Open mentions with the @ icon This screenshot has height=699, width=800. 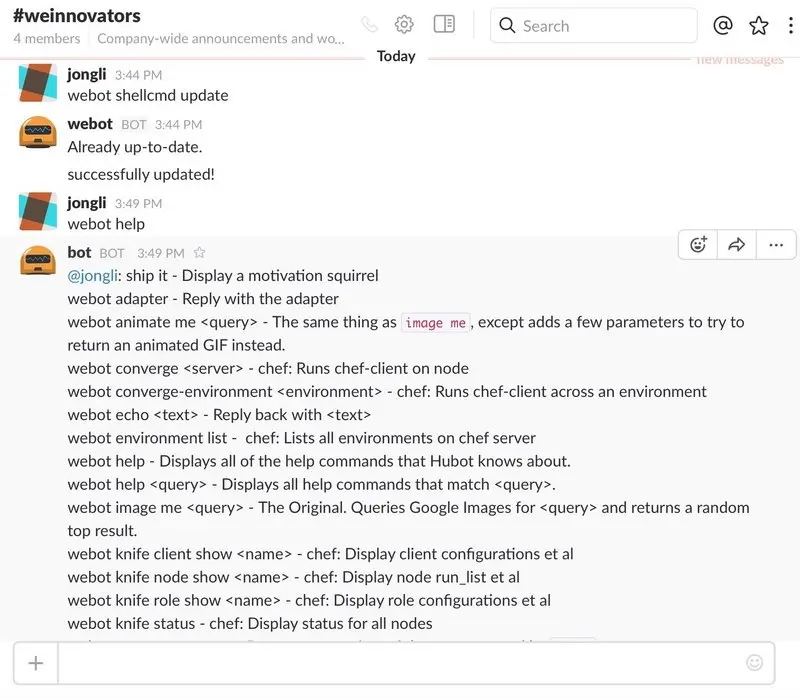point(722,25)
